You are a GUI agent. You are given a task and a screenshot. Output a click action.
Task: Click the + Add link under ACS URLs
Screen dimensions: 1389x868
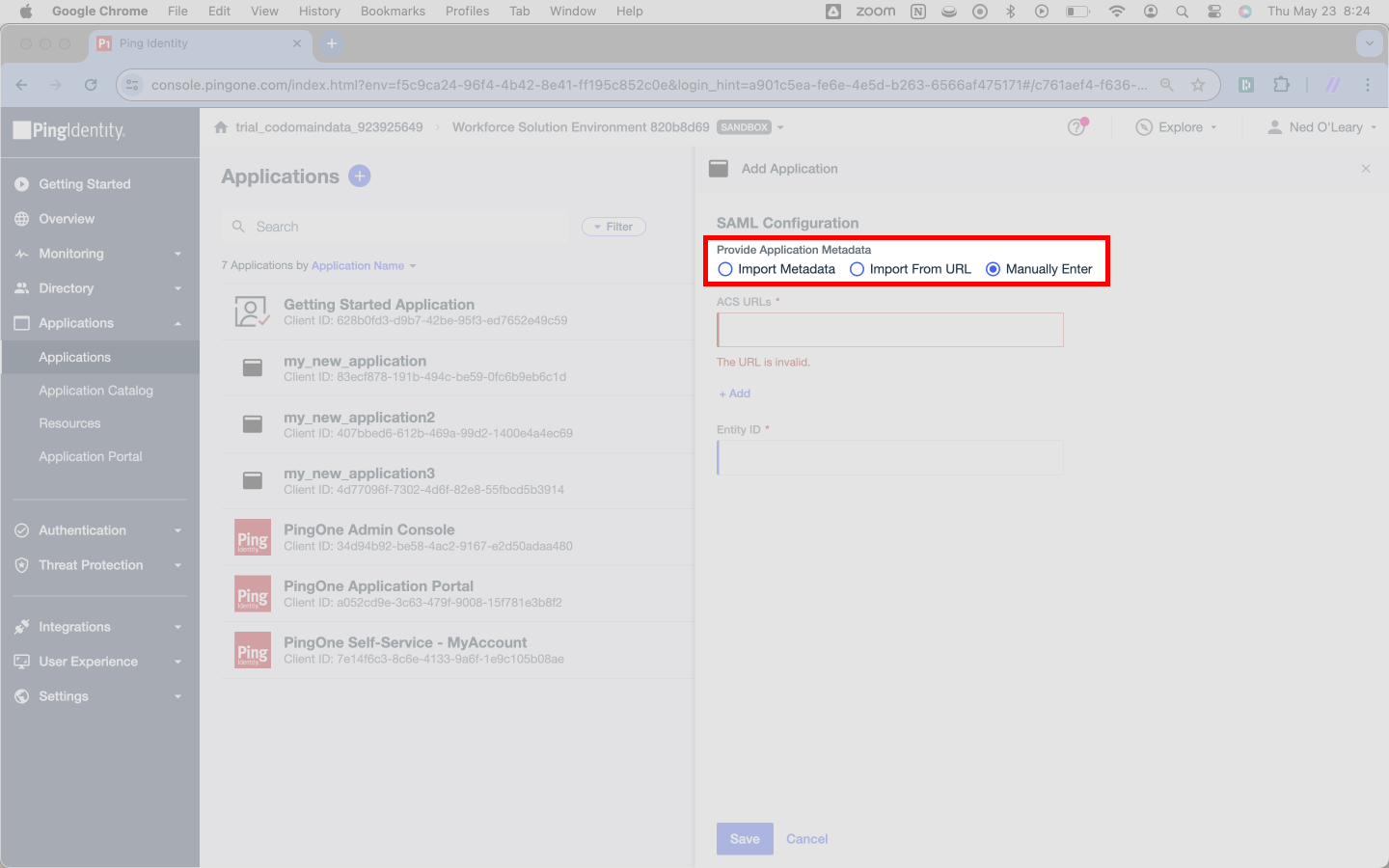(734, 393)
